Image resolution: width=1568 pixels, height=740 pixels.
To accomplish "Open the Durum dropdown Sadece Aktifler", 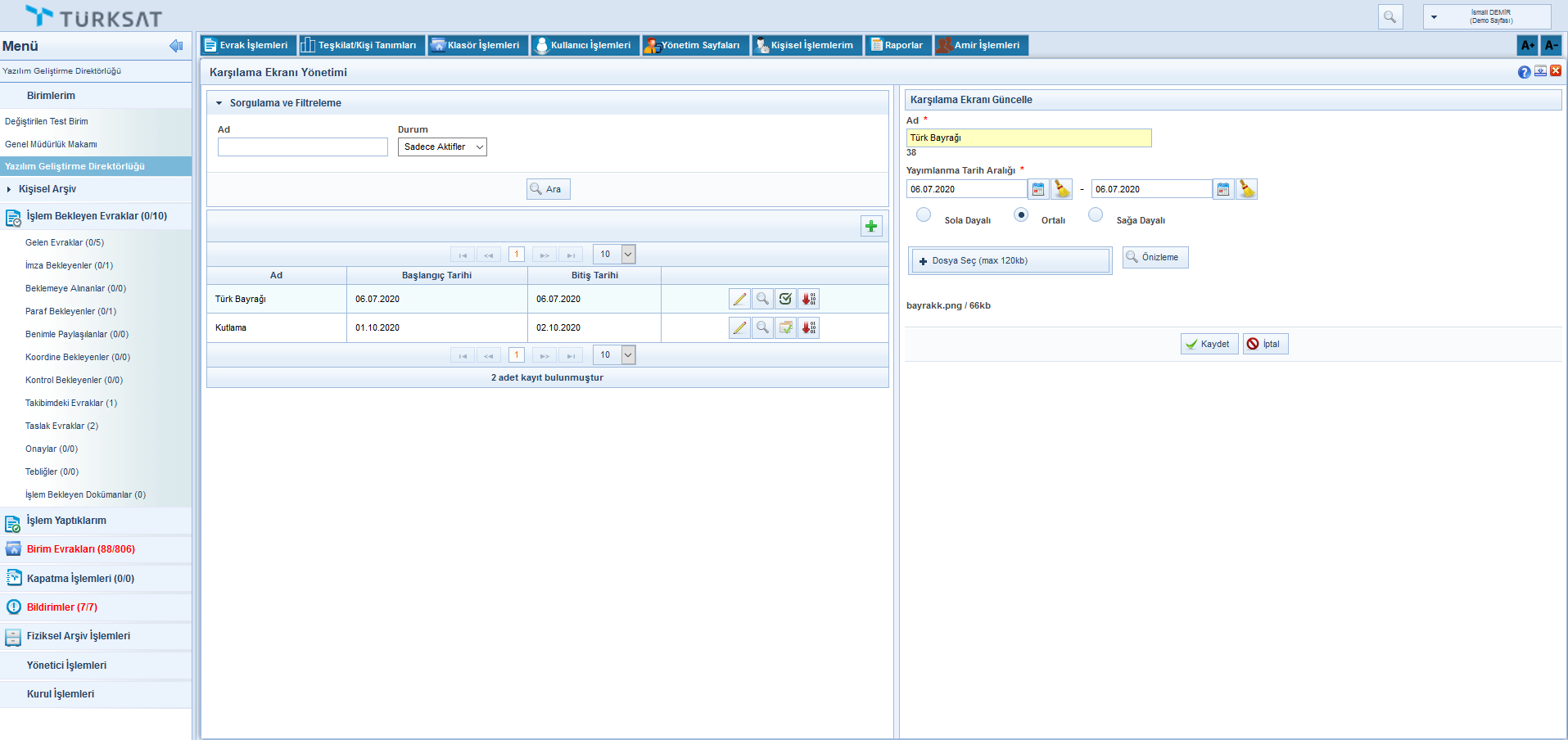I will pos(442,147).
